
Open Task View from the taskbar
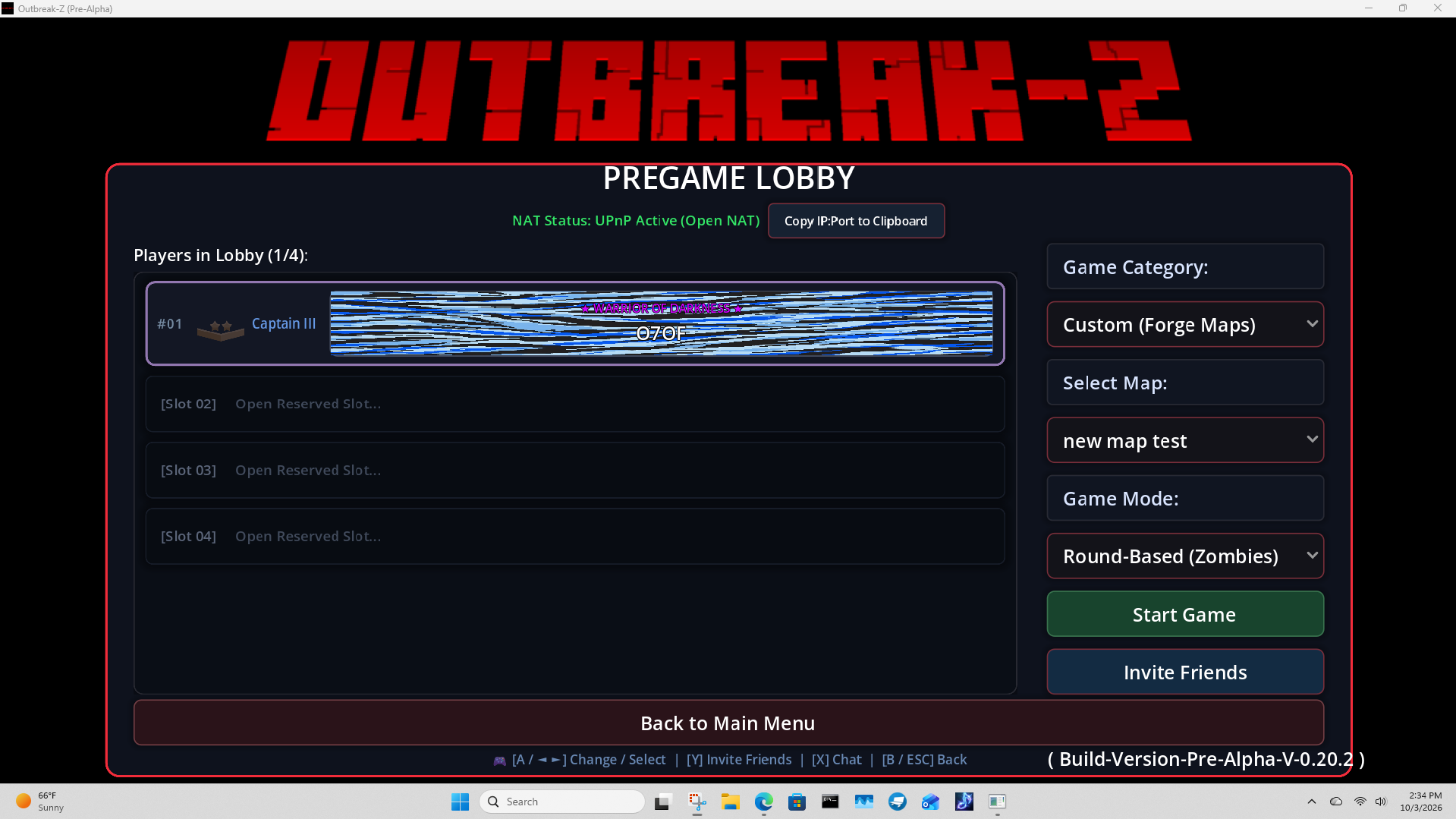pyautogui.click(x=664, y=802)
